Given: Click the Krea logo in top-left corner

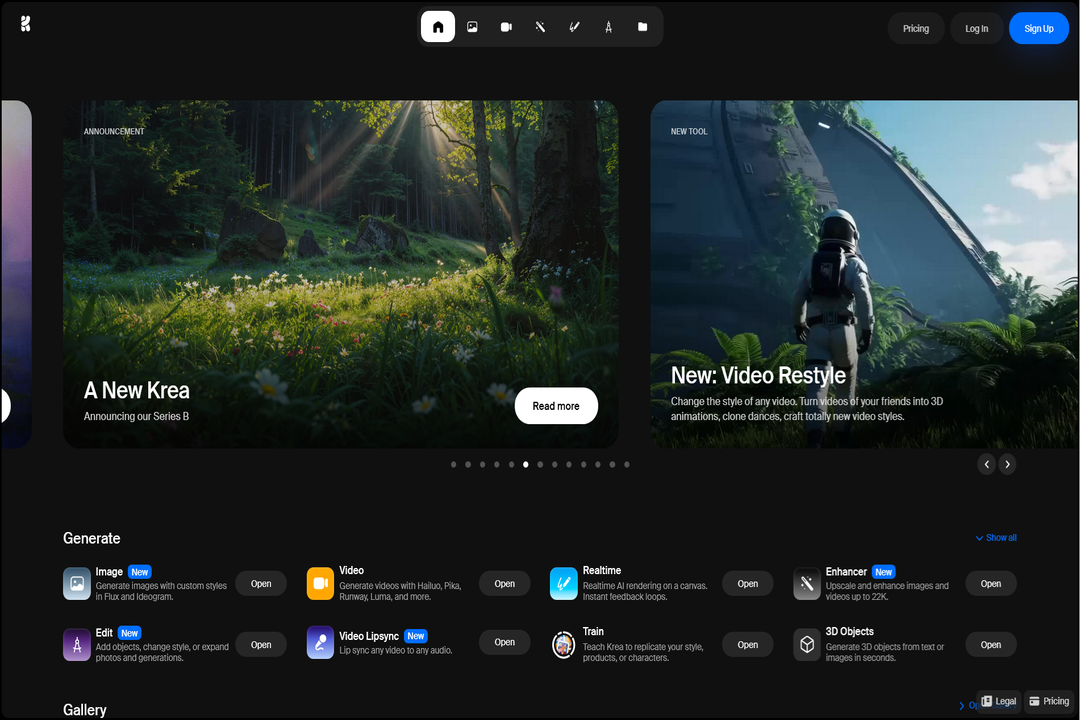Looking at the screenshot, I should 25,24.
